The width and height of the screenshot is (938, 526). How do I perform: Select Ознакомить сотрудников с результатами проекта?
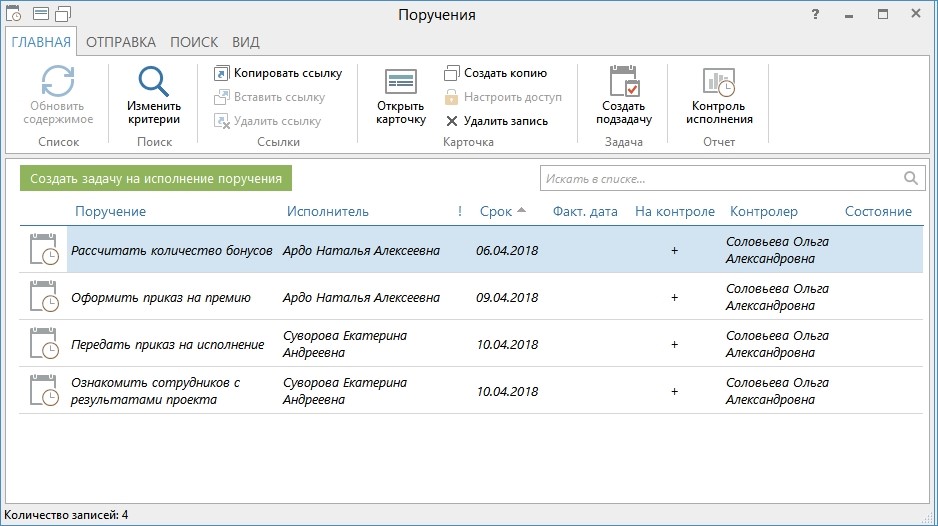(x=156, y=391)
